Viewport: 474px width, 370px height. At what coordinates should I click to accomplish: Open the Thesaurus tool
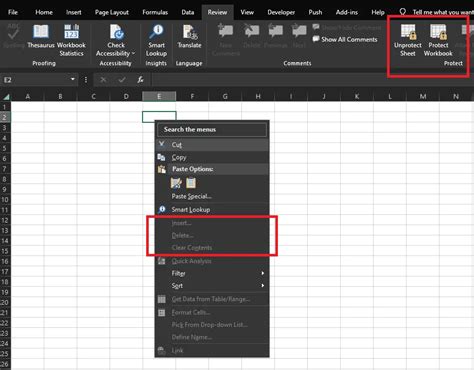pos(41,37)
